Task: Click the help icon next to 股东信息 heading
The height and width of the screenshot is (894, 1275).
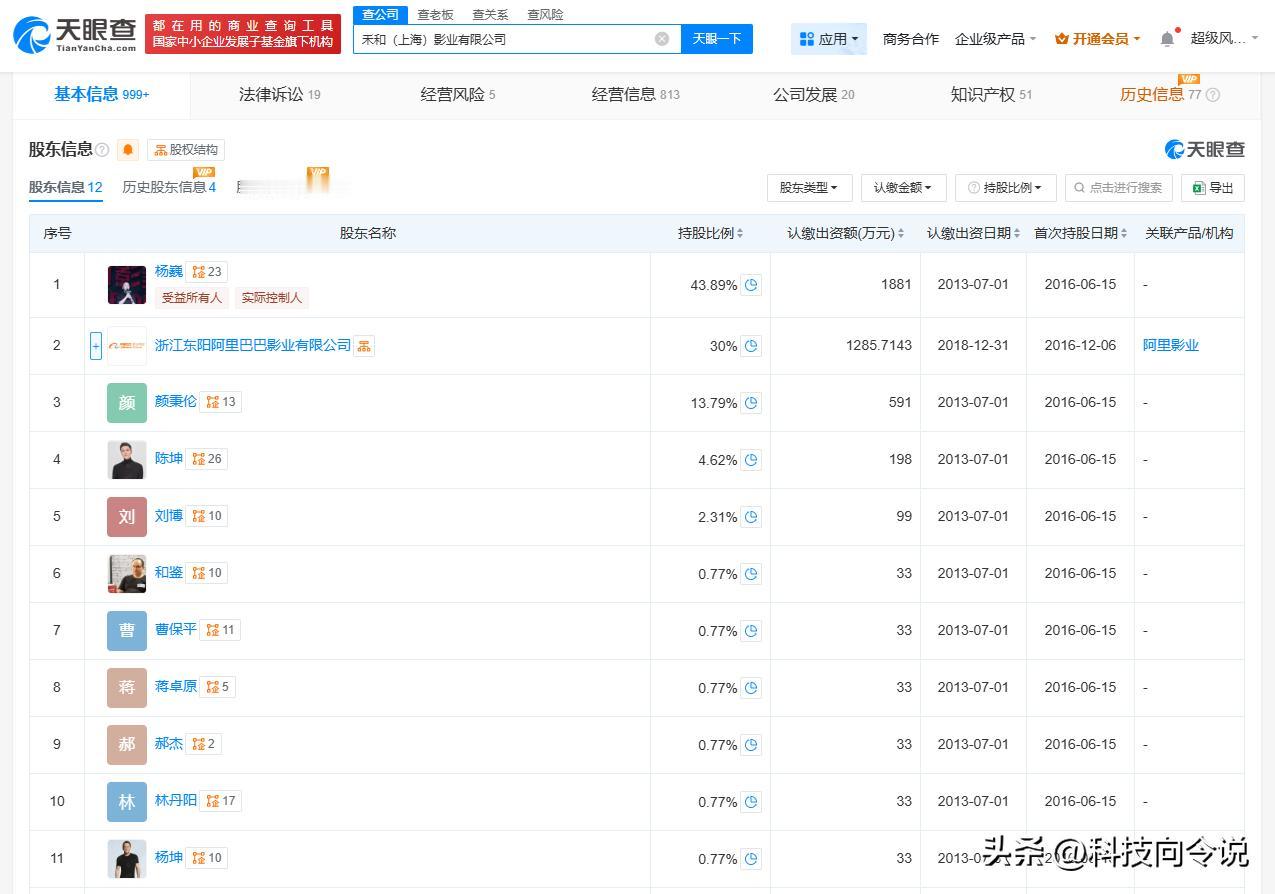Action: coord(102,150)
